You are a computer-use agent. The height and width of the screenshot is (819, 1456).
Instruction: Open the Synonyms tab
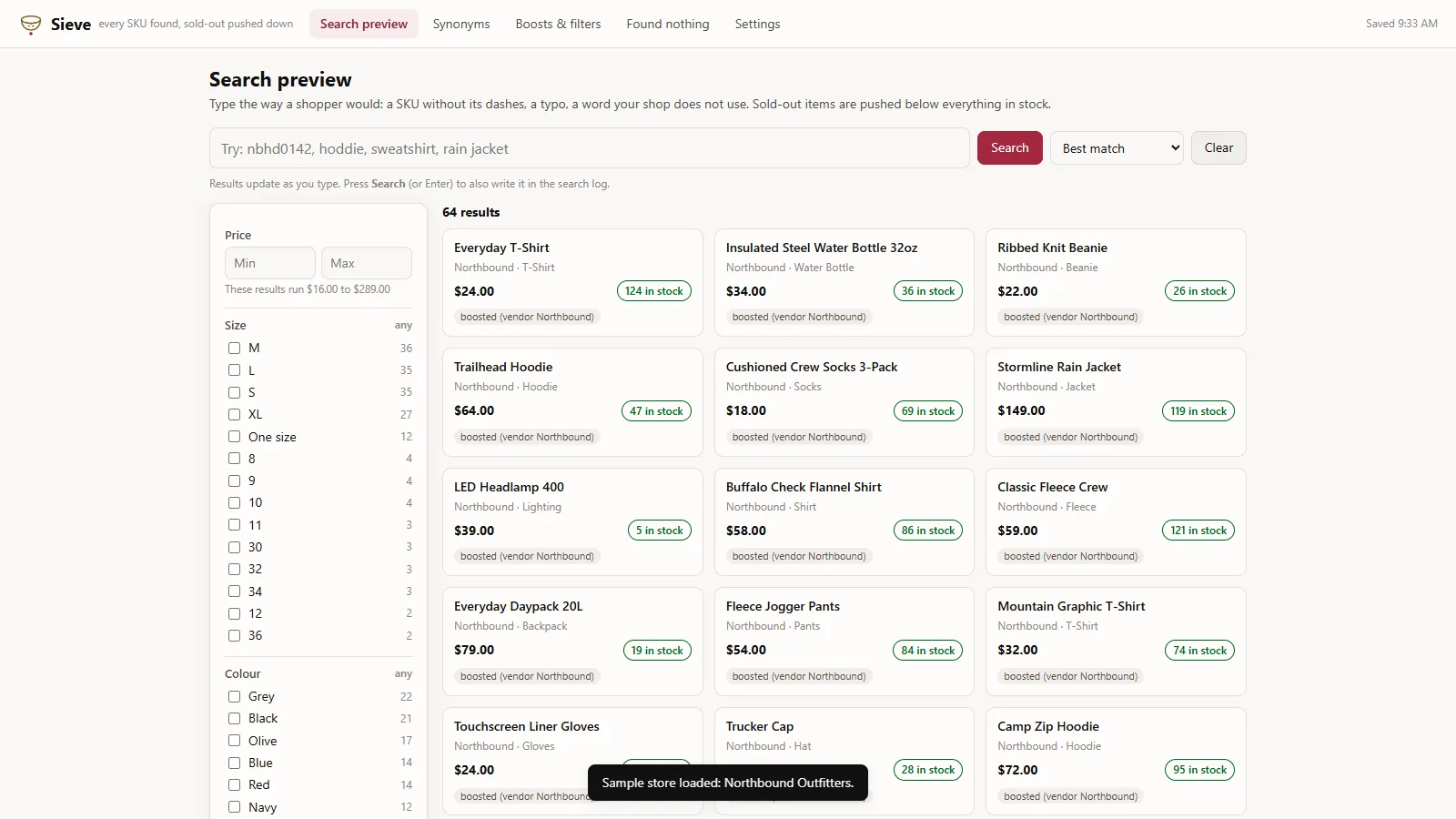click(x=461, y=24)
